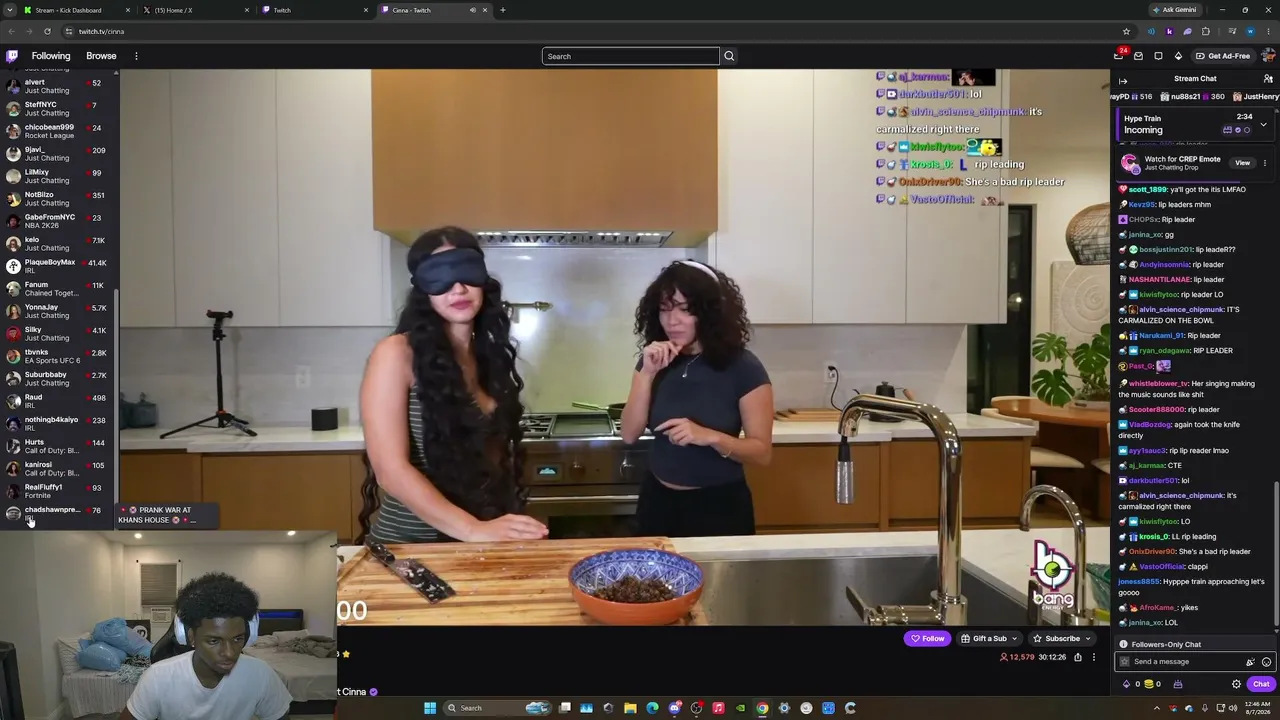Open File Explorer from the taskbar
The image size is (1280, 720).
(630, 708)
